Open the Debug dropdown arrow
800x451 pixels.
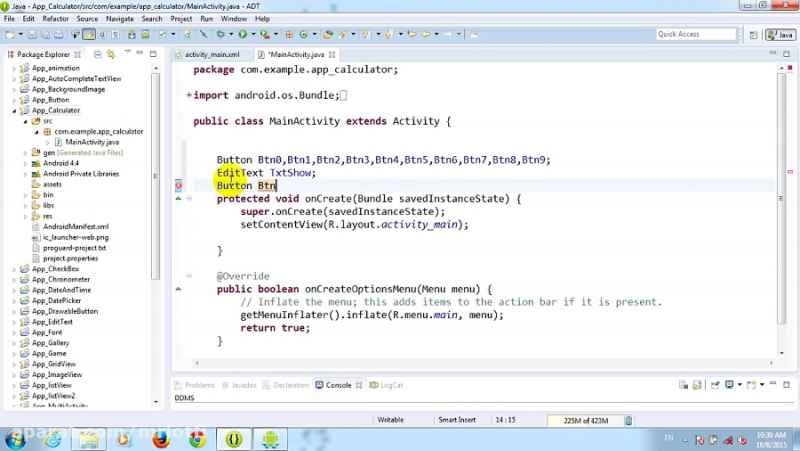tap(231, 34)
